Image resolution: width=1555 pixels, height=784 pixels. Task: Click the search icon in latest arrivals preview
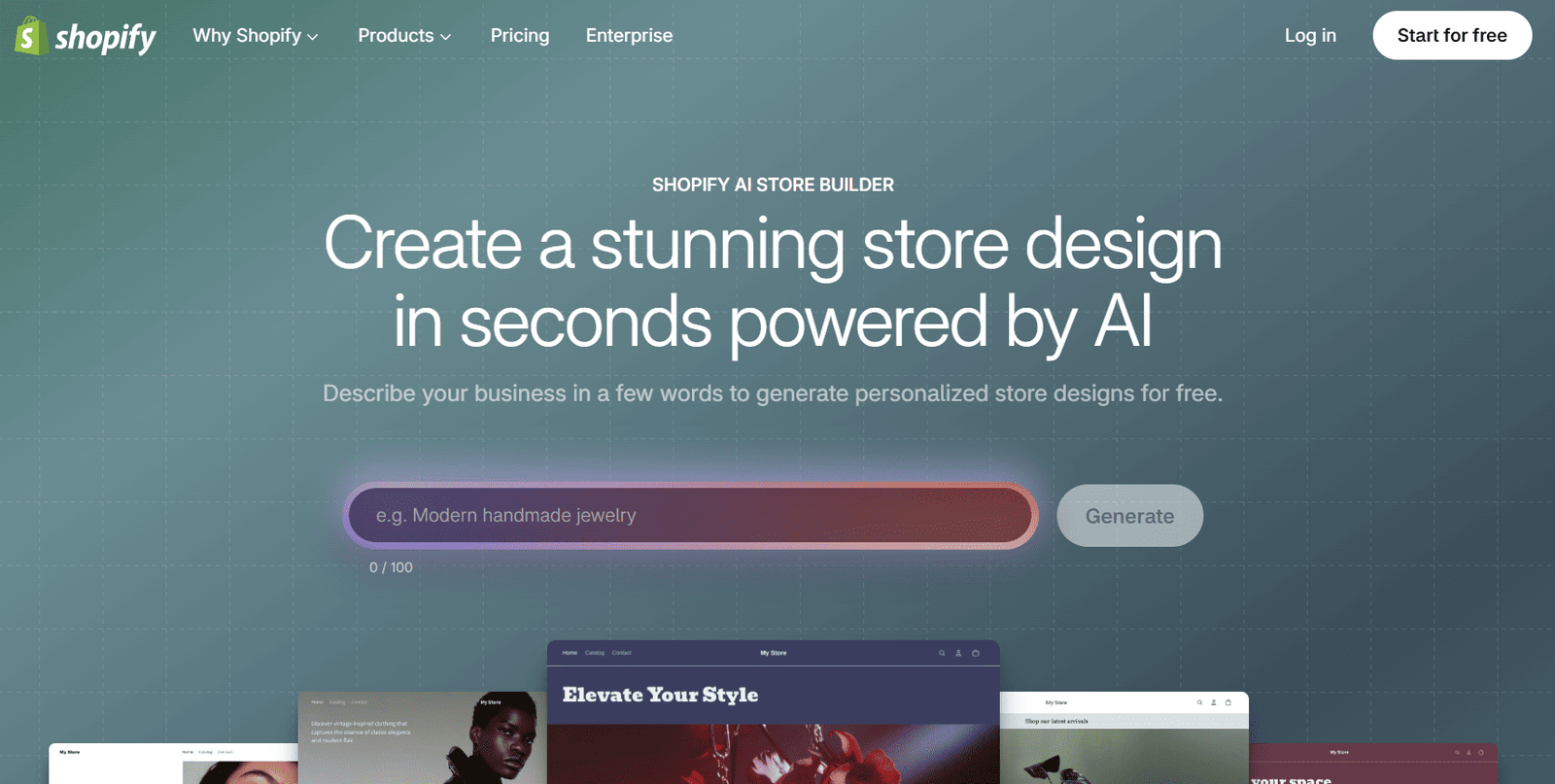(x=1200, y=702)
